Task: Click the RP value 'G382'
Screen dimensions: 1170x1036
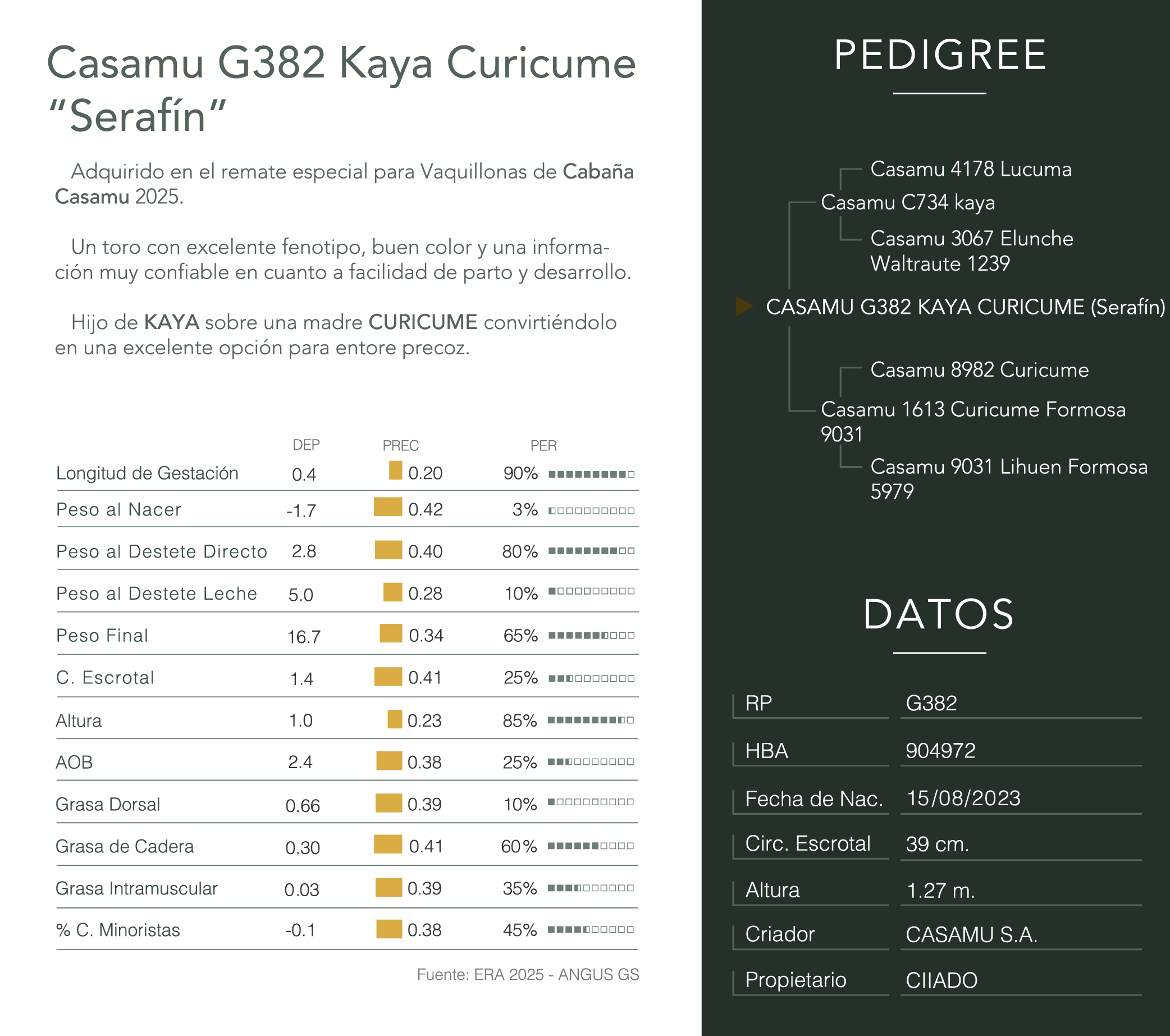Action: (931, 703)
